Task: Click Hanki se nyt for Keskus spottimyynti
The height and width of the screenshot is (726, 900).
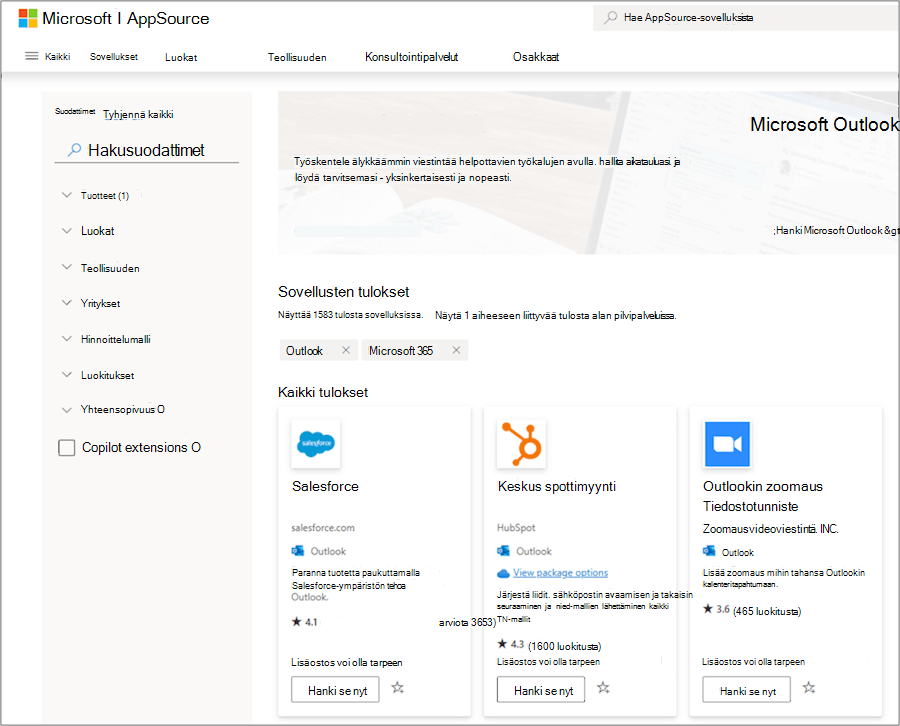Action: tap(541, 690)
